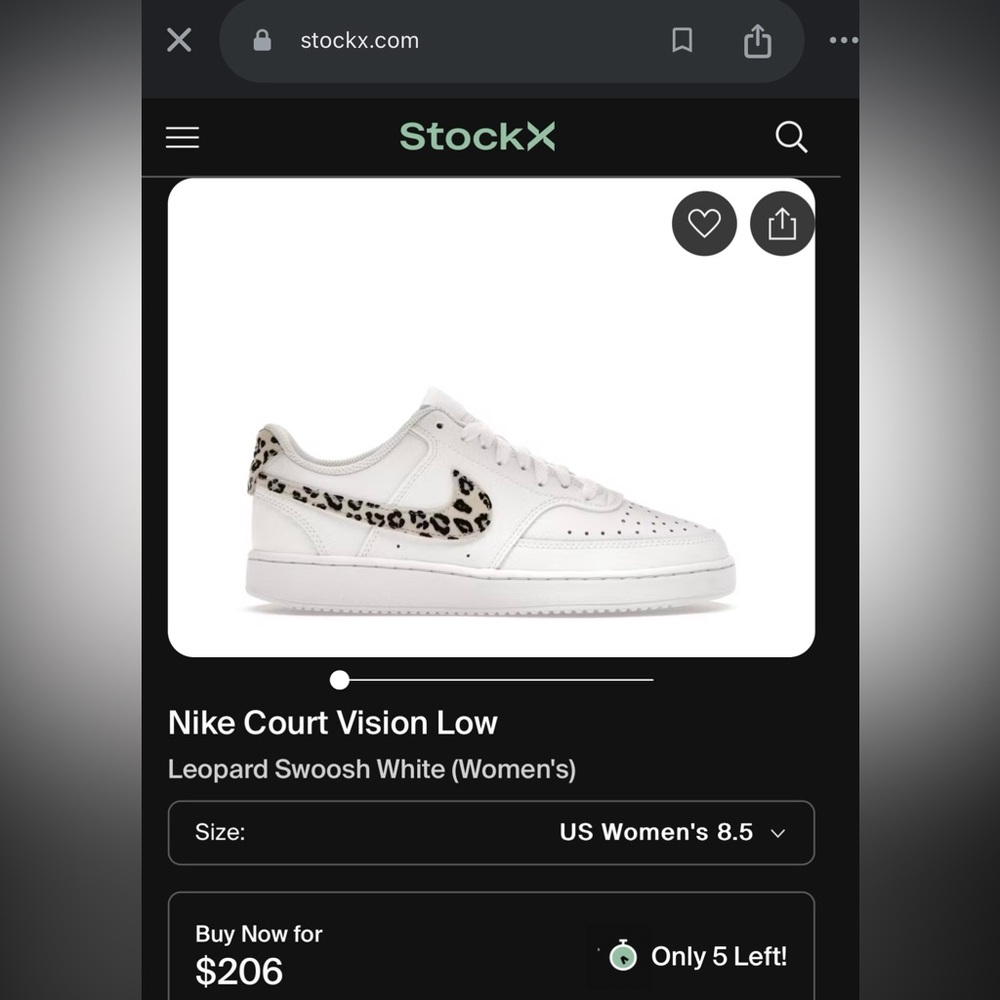Go to StockX home via logo
Viewport: 1000px width, 1000px height.
click(x=477, y=136)
